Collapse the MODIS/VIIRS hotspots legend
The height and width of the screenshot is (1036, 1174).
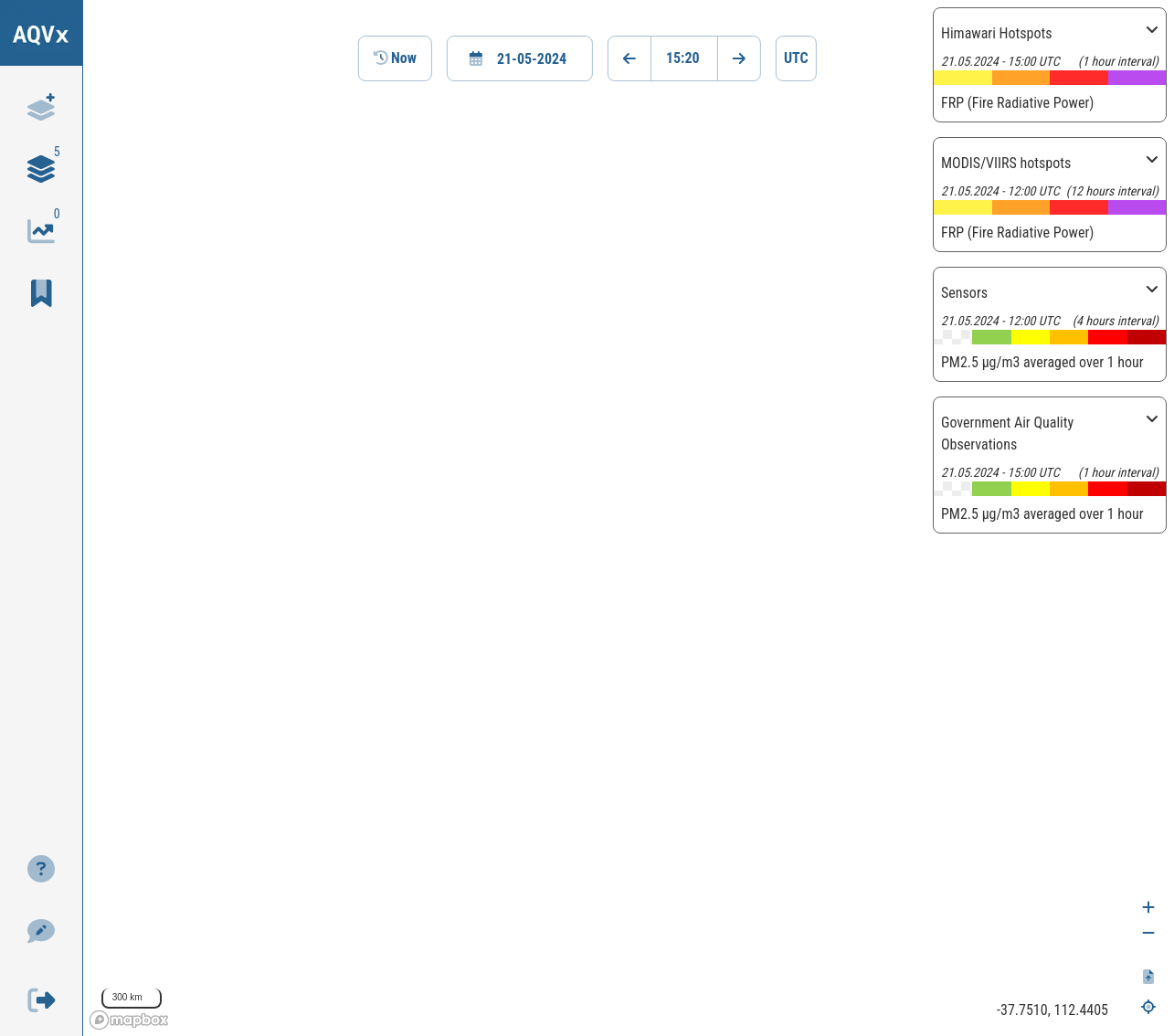point(1152,160)
